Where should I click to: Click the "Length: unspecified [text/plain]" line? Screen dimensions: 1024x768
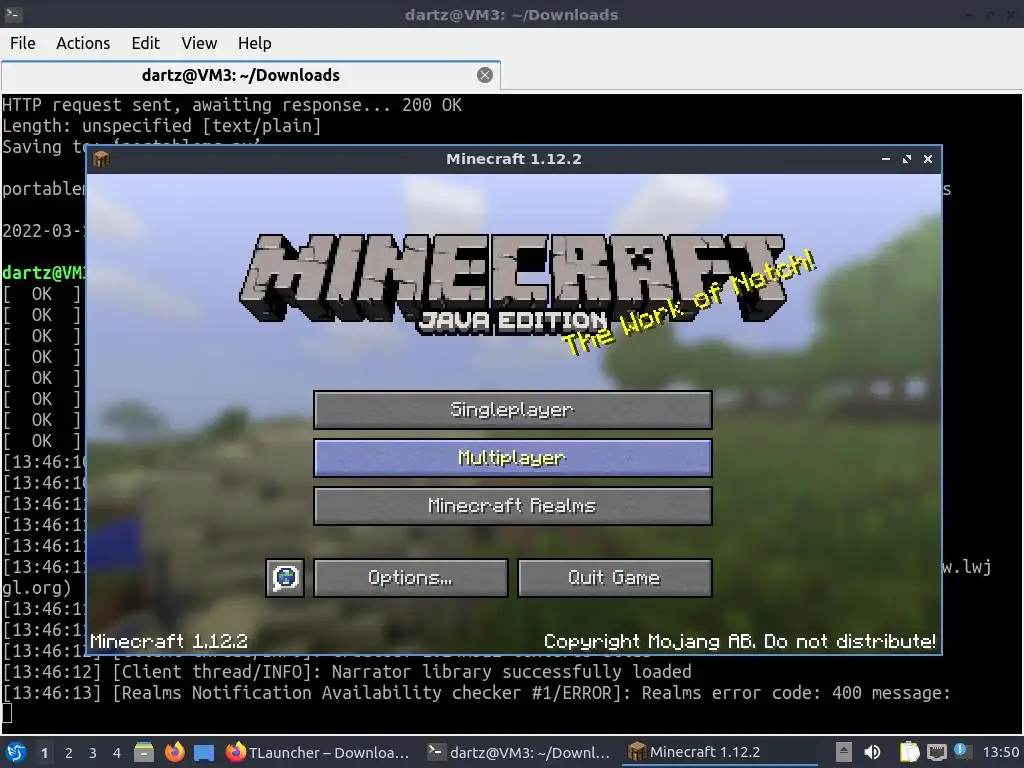coord(161,126)
